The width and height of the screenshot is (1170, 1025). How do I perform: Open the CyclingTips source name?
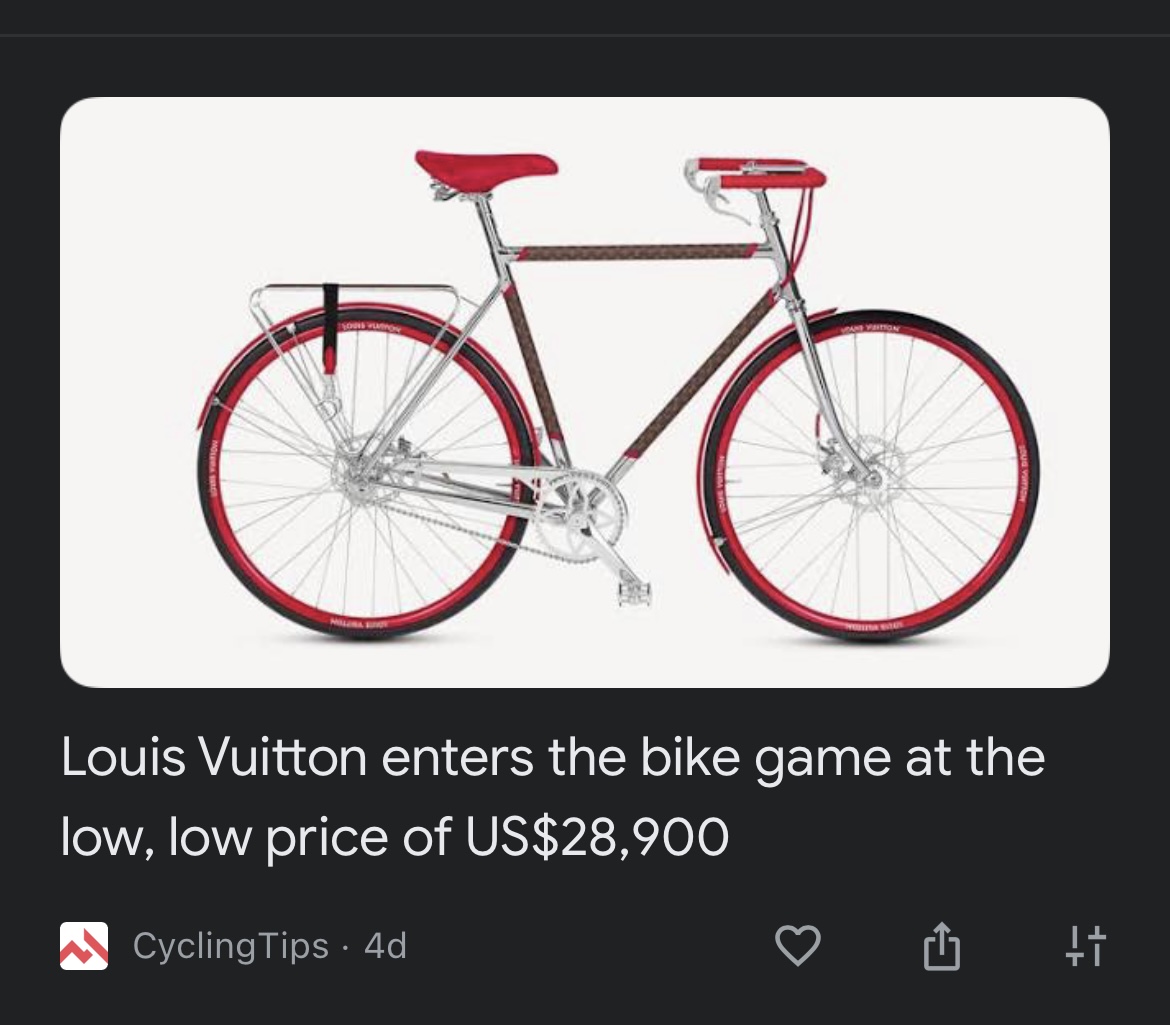tap(231, 946)
